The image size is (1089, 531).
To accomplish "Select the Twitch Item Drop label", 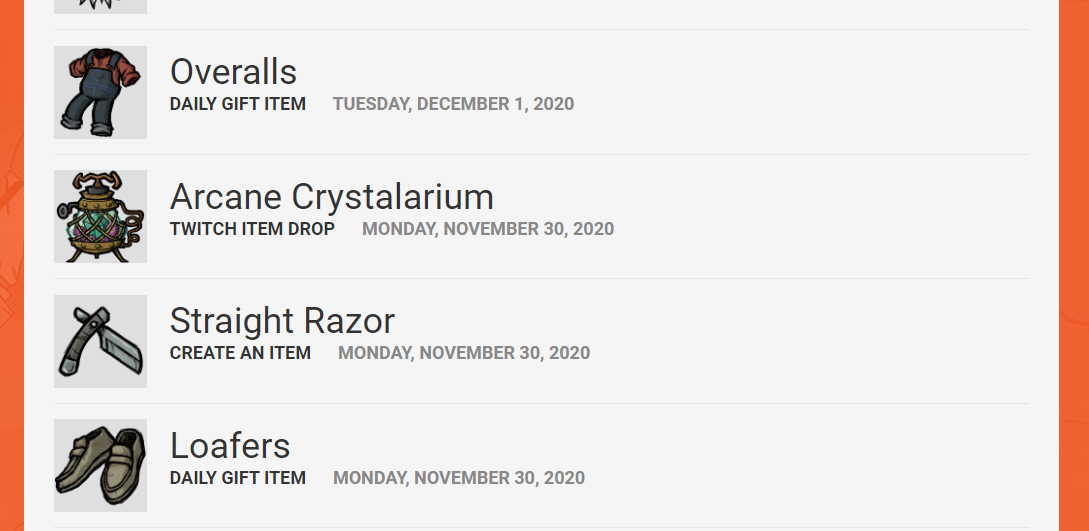I will (x=252, y=229).
